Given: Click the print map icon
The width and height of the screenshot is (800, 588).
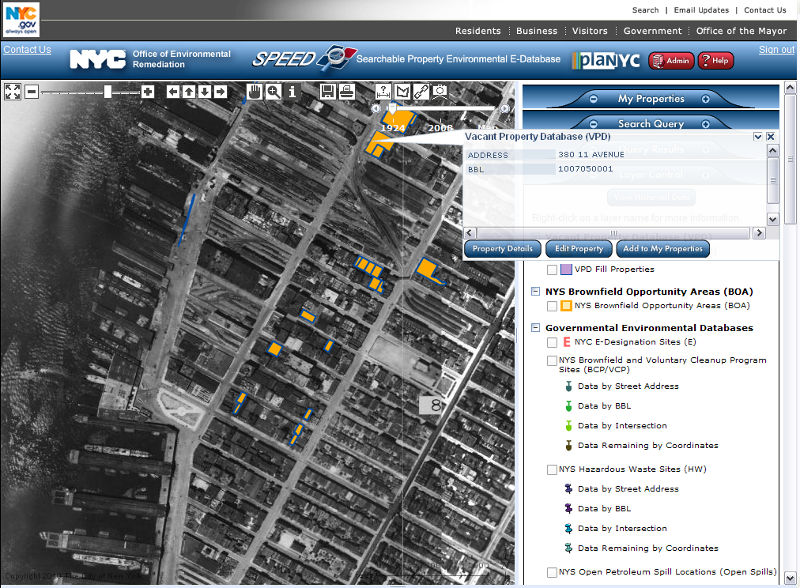Looking at the screenshot, I should (347, 91).
